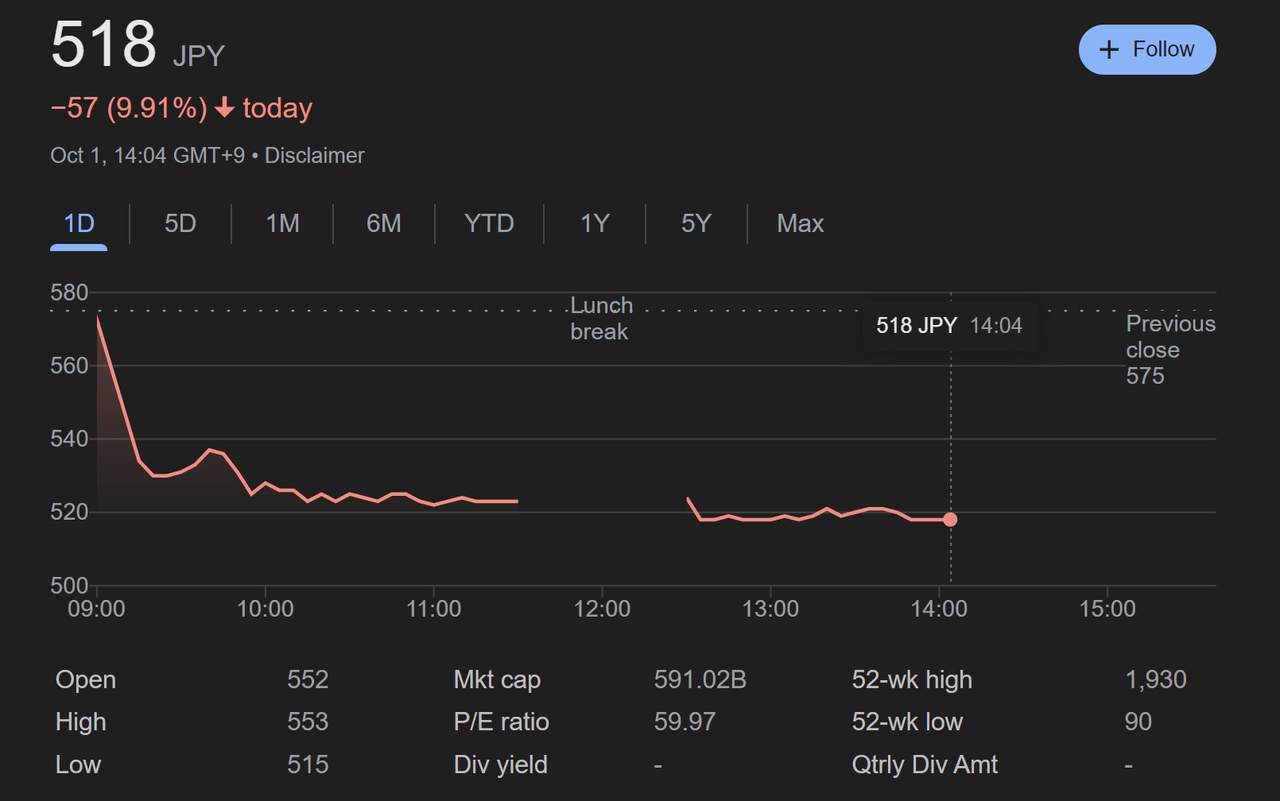Switch to the 5D chart tab
Viewport: 1280px width, 801px height.
tap(180, 224)
